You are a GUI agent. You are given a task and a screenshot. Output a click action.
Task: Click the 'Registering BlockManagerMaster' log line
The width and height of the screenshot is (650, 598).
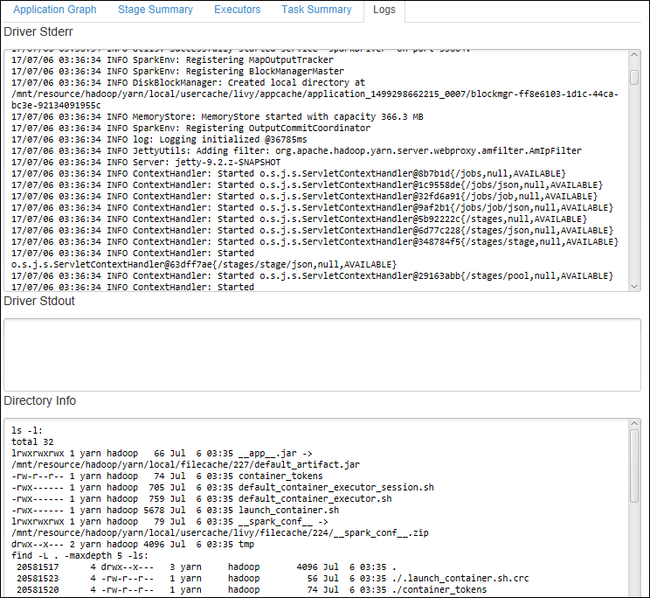(177, 71)
